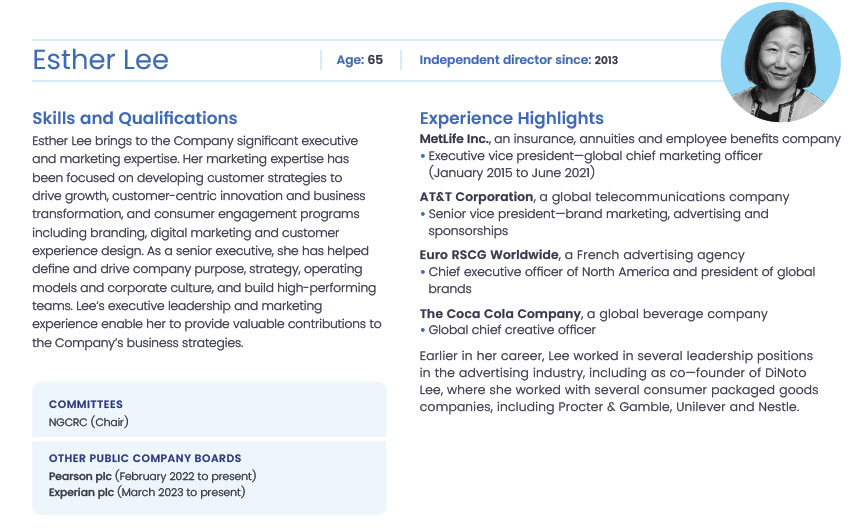The height and width of the screenshot is (530, 864).
Task: Click the Age: 65 label
Action: [360, 60]
